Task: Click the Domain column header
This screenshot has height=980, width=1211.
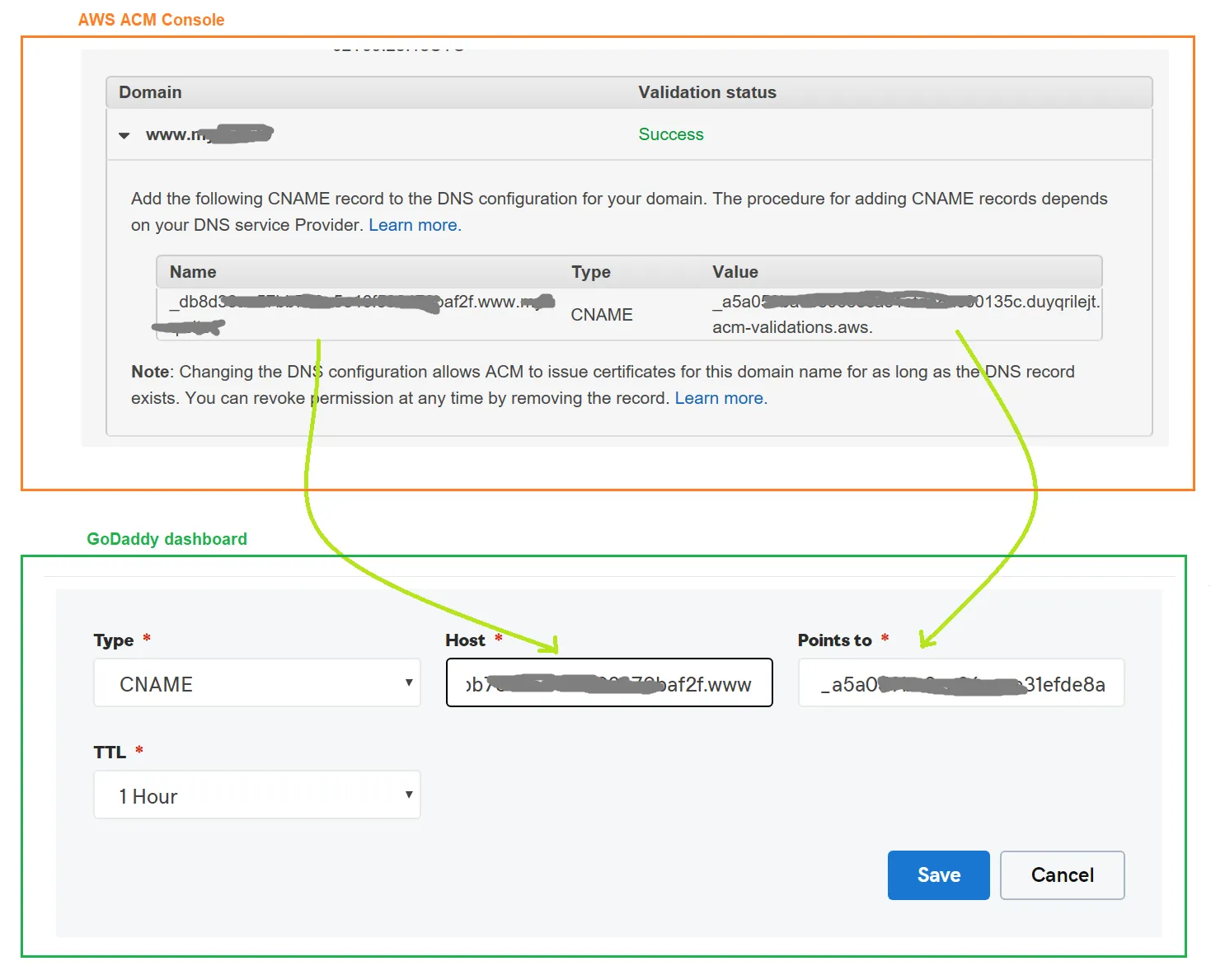Action: [x=150, y=92]
